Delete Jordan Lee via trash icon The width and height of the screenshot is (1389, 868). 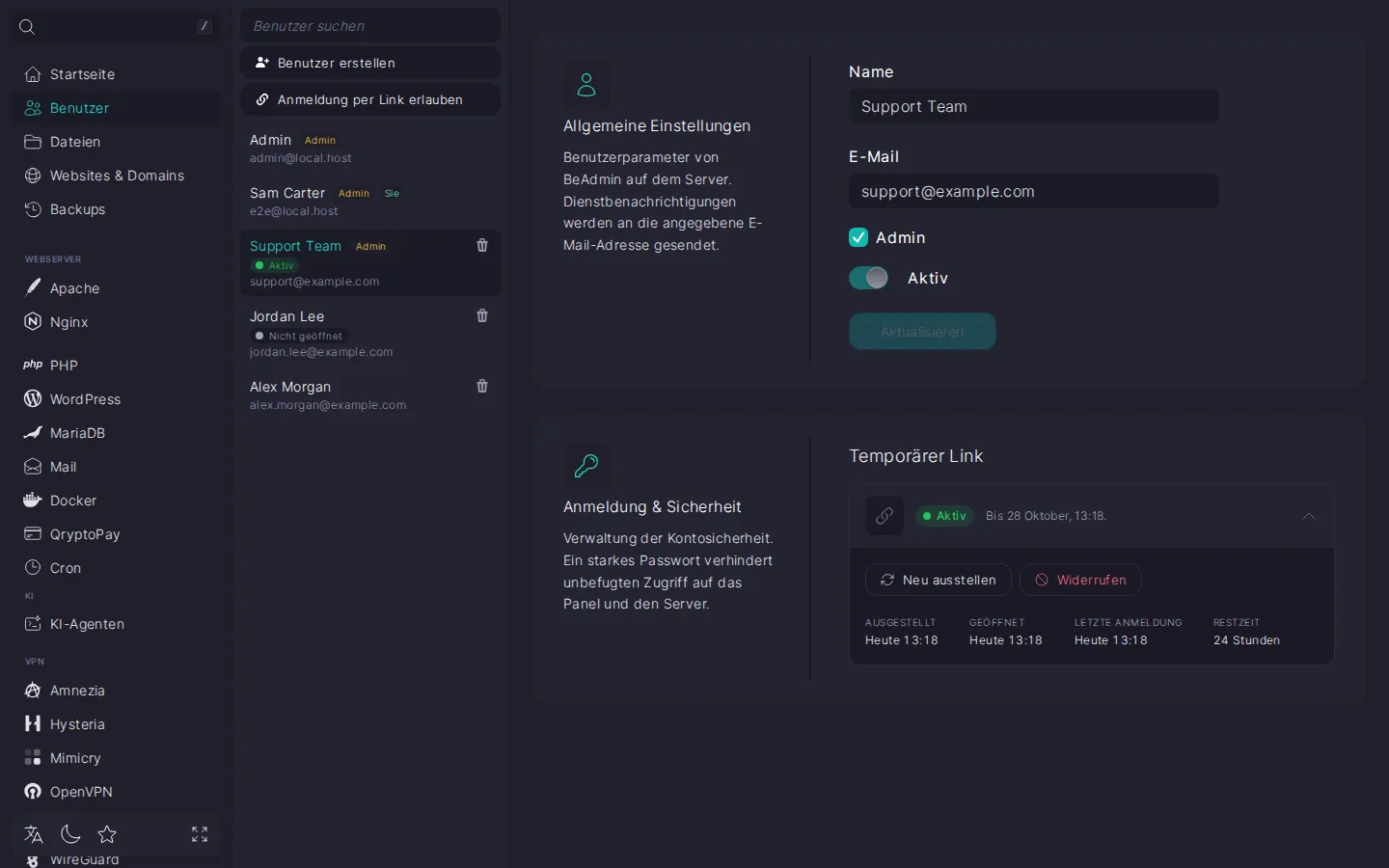482,316
